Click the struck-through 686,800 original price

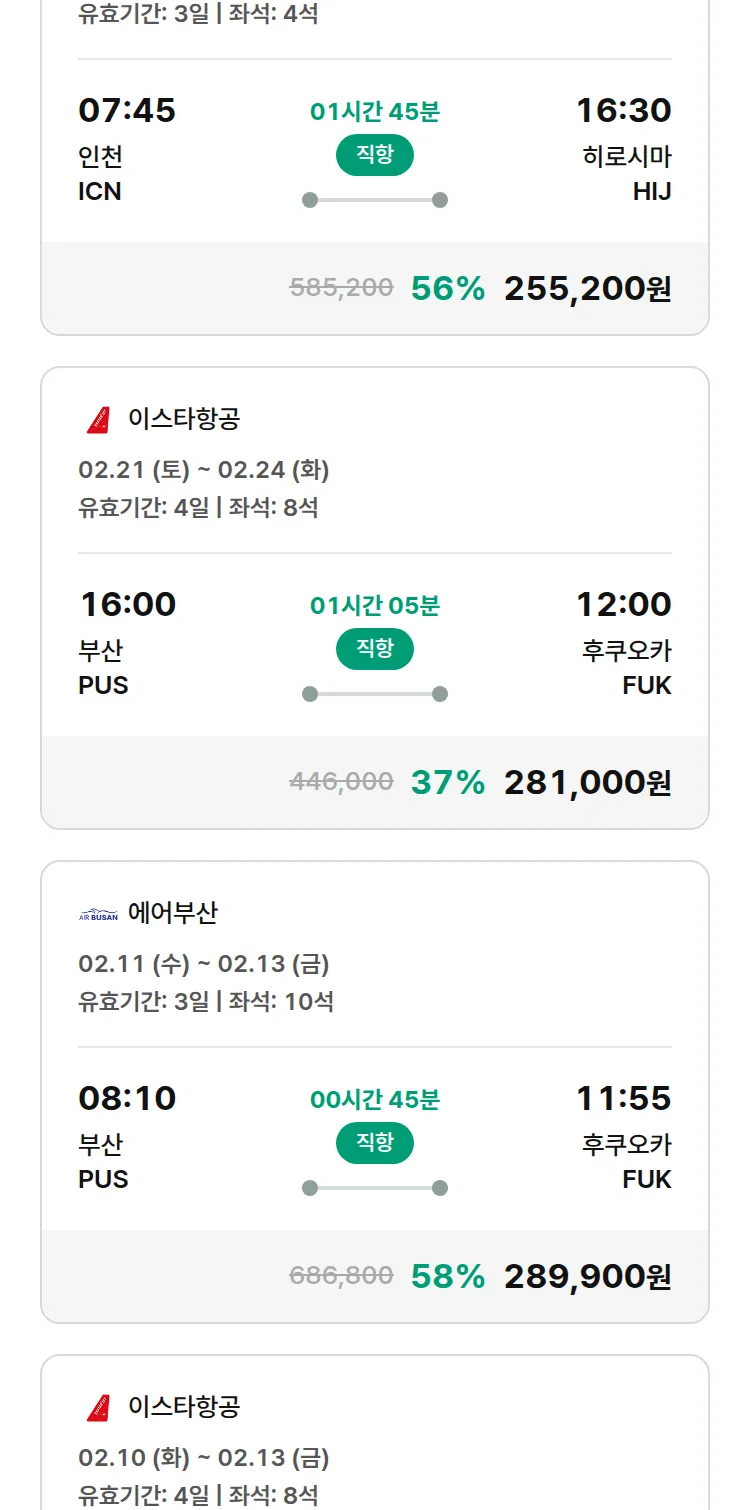(341, 1276)
